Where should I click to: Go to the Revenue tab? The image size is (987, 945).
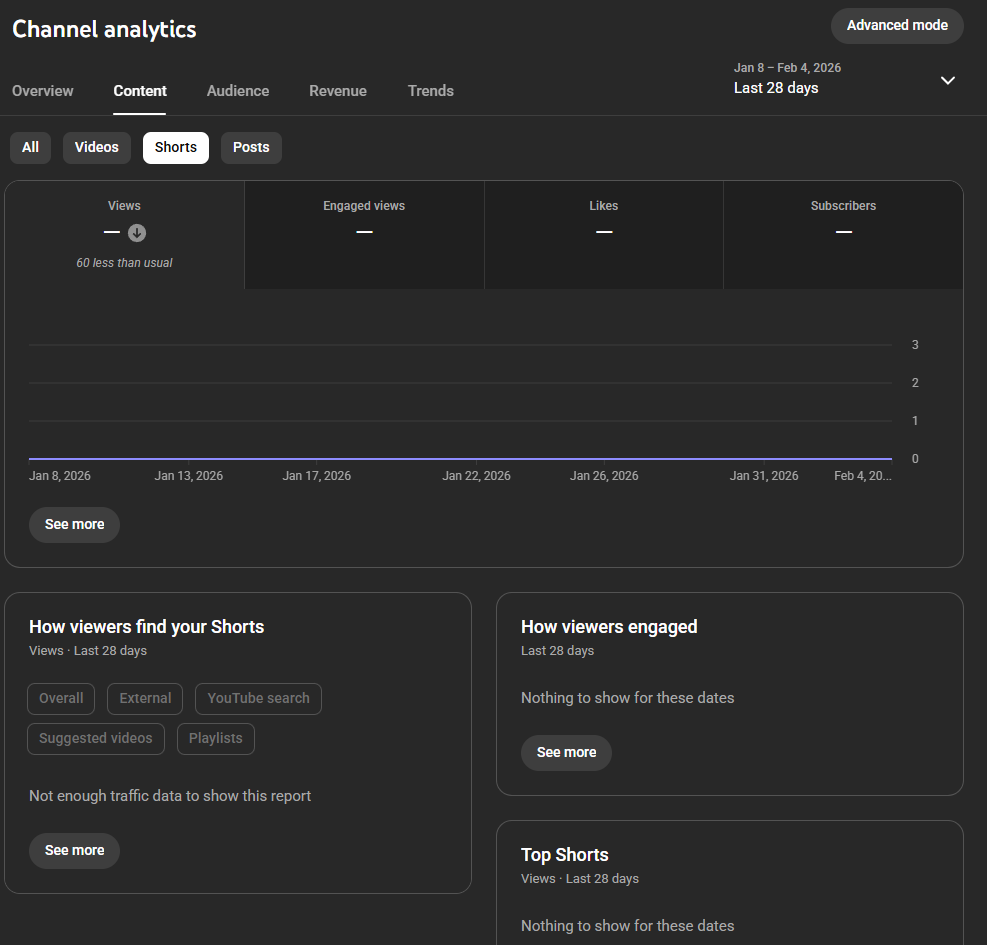pyautogui.click(x=338, y=91)
